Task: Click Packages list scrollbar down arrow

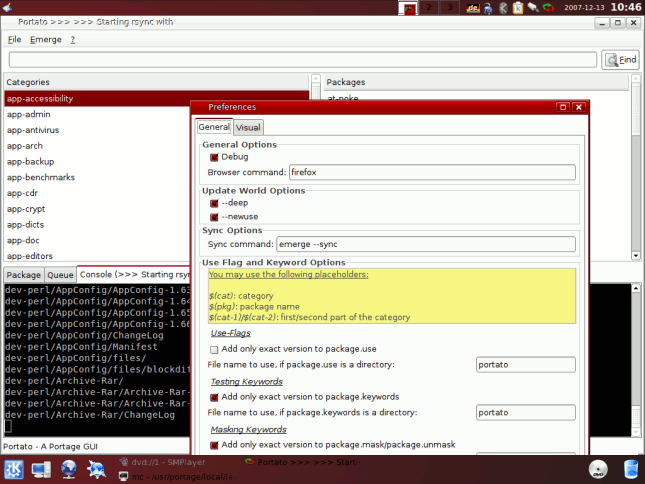Action: [x=636, y=256]
